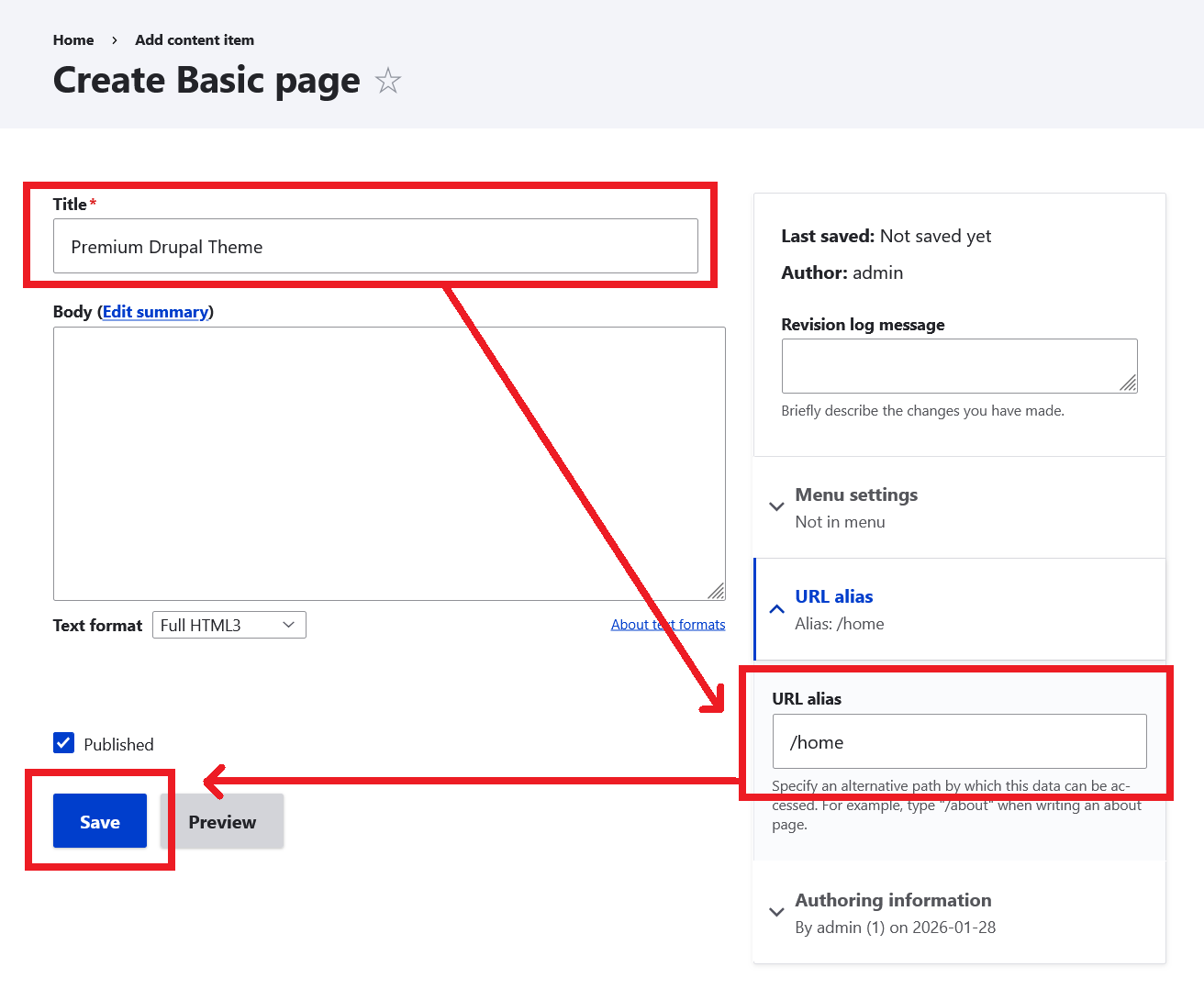Bookmark this page with the star icon
Image resolution: width=1204 pixels, height=989 pixels.
388,81
